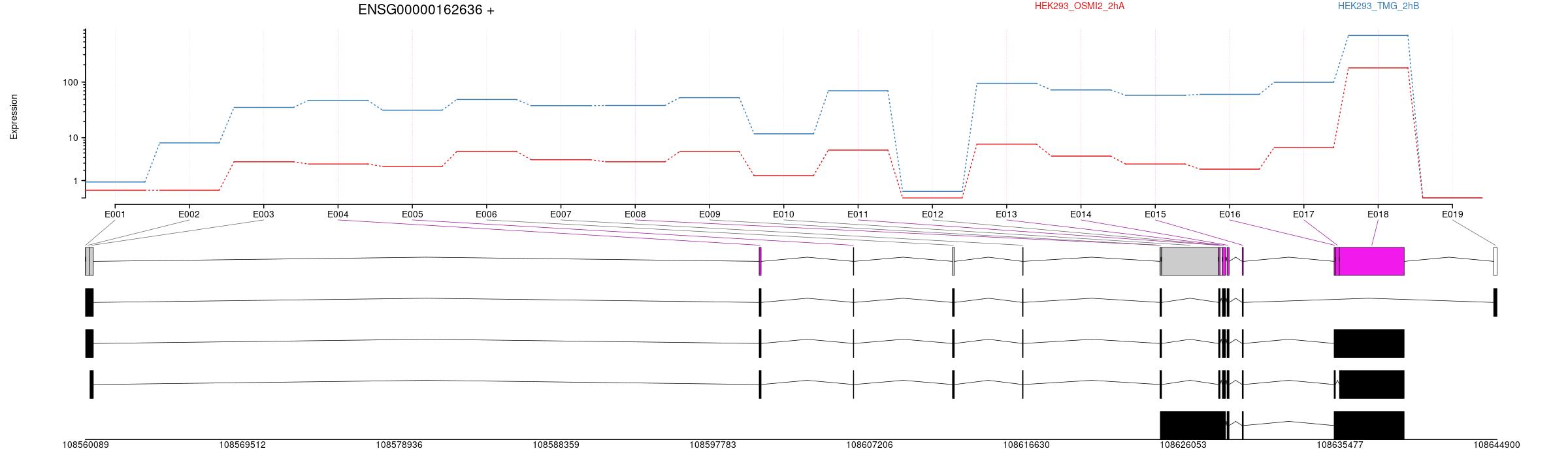1568x457 pixels.
Task: Click the large magenta exon block E018
Action: [1371, 261]
